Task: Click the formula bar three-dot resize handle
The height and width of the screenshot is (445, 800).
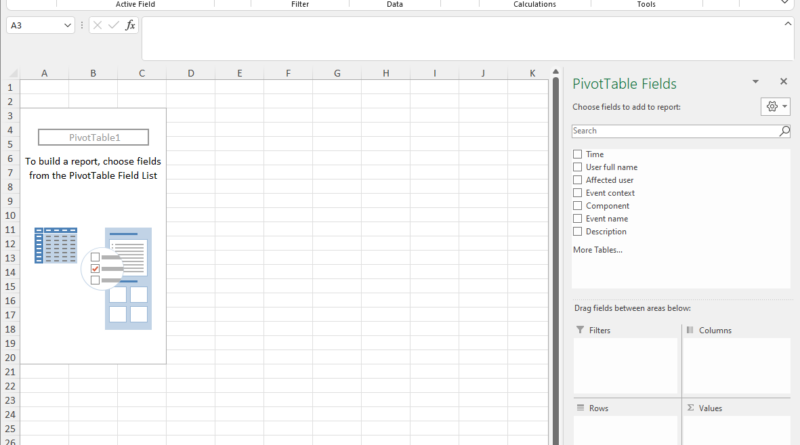Action: (82, 25)
